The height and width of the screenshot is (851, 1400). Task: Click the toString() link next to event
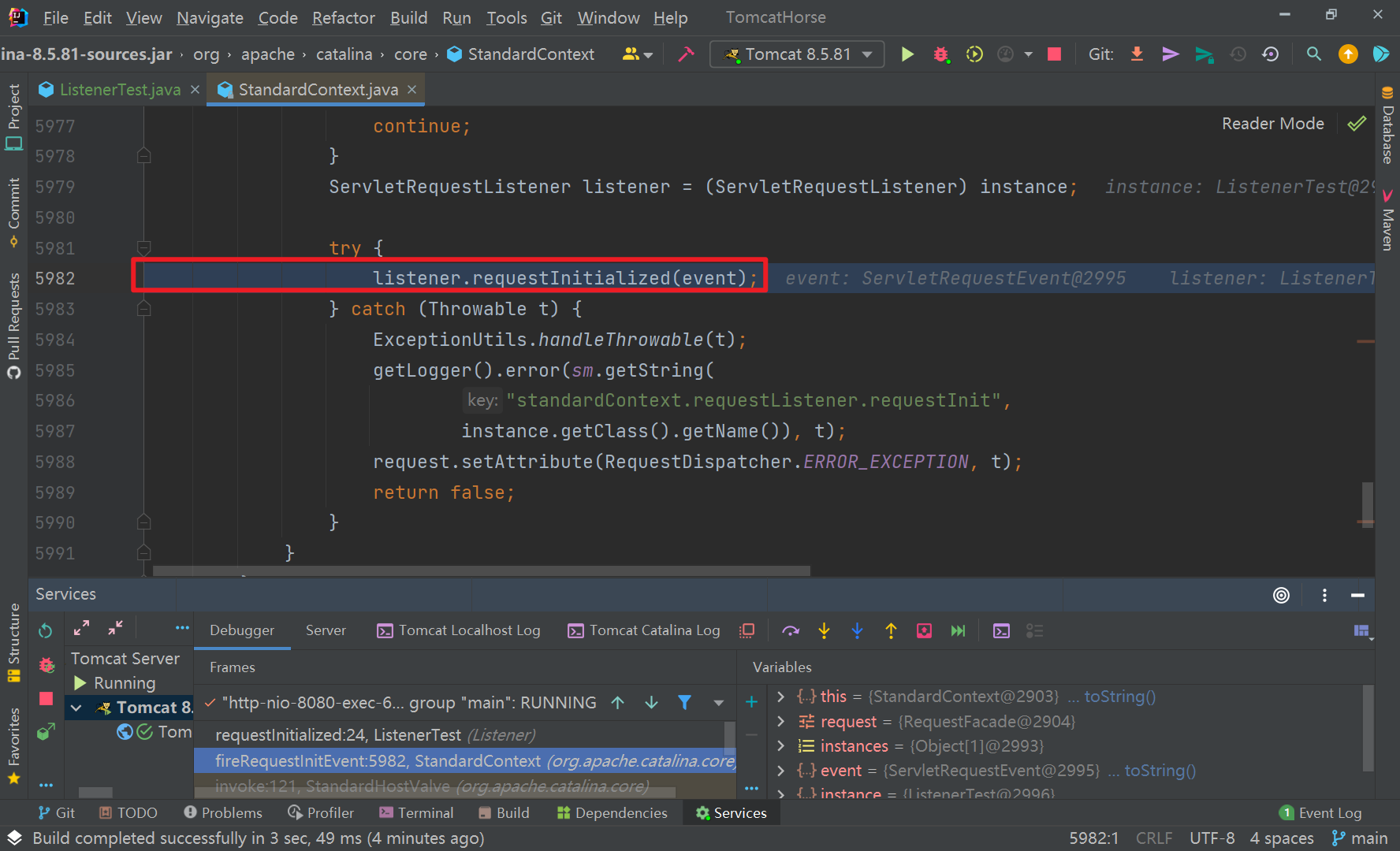point(1160,771)
